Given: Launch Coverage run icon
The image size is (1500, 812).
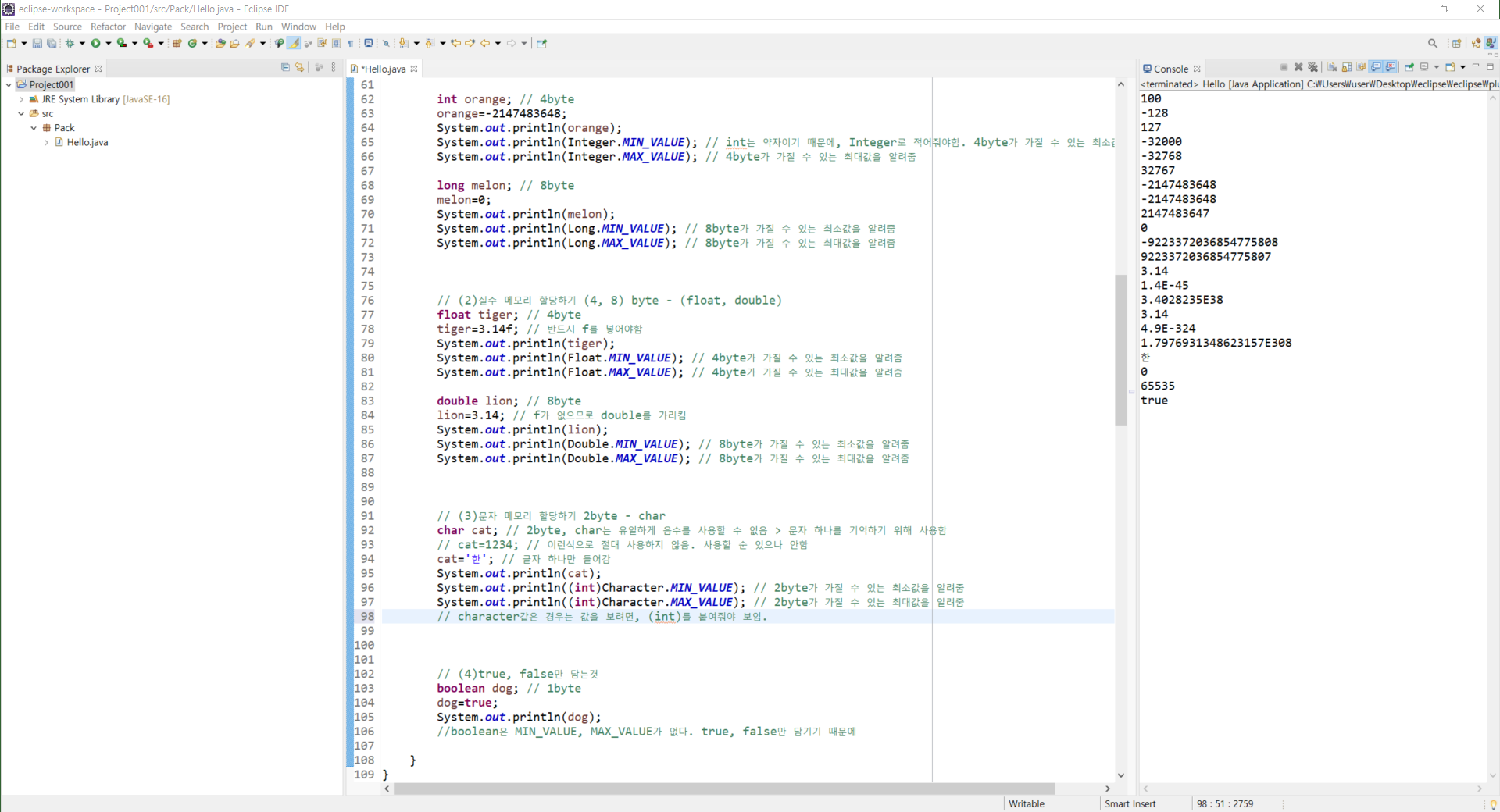Looking at the screenshot, I should pos(122,44).
